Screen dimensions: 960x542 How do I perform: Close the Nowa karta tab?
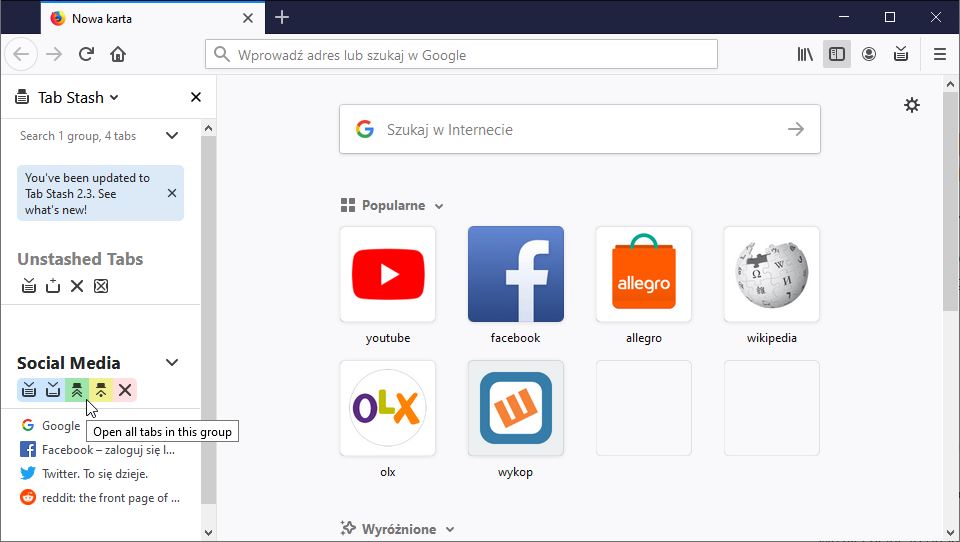click(x=248, y=18)
